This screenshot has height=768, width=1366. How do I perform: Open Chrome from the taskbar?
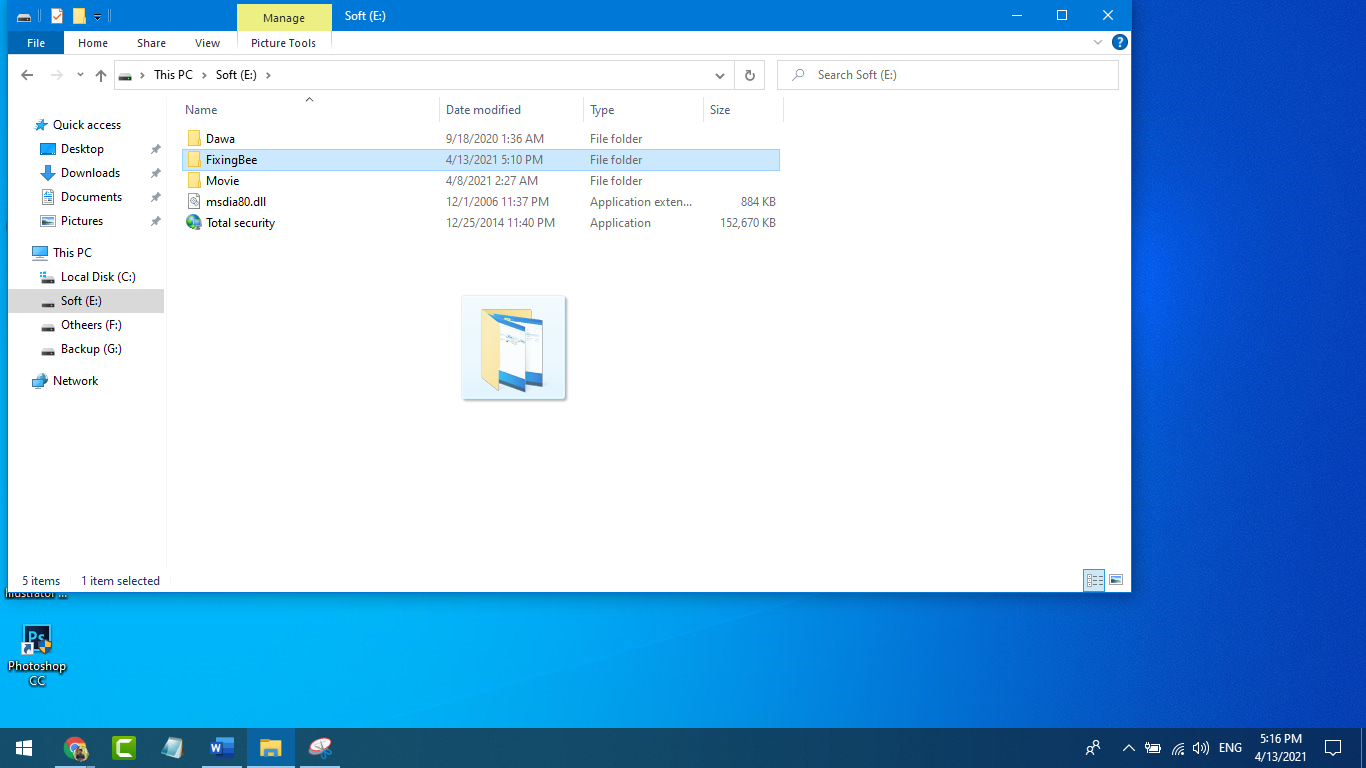point(75,747)
